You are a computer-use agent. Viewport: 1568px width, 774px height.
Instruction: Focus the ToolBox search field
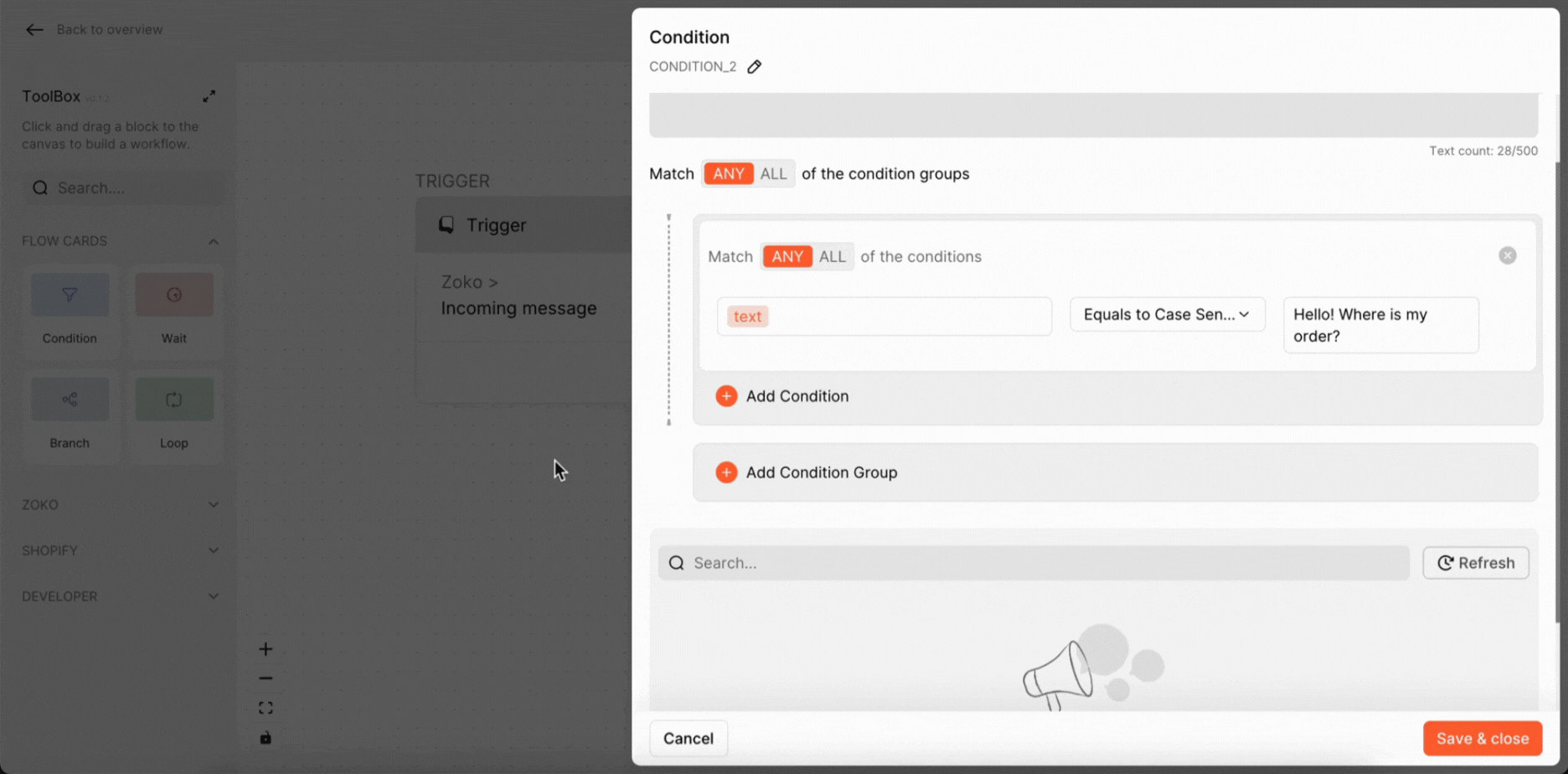(124, 188)
